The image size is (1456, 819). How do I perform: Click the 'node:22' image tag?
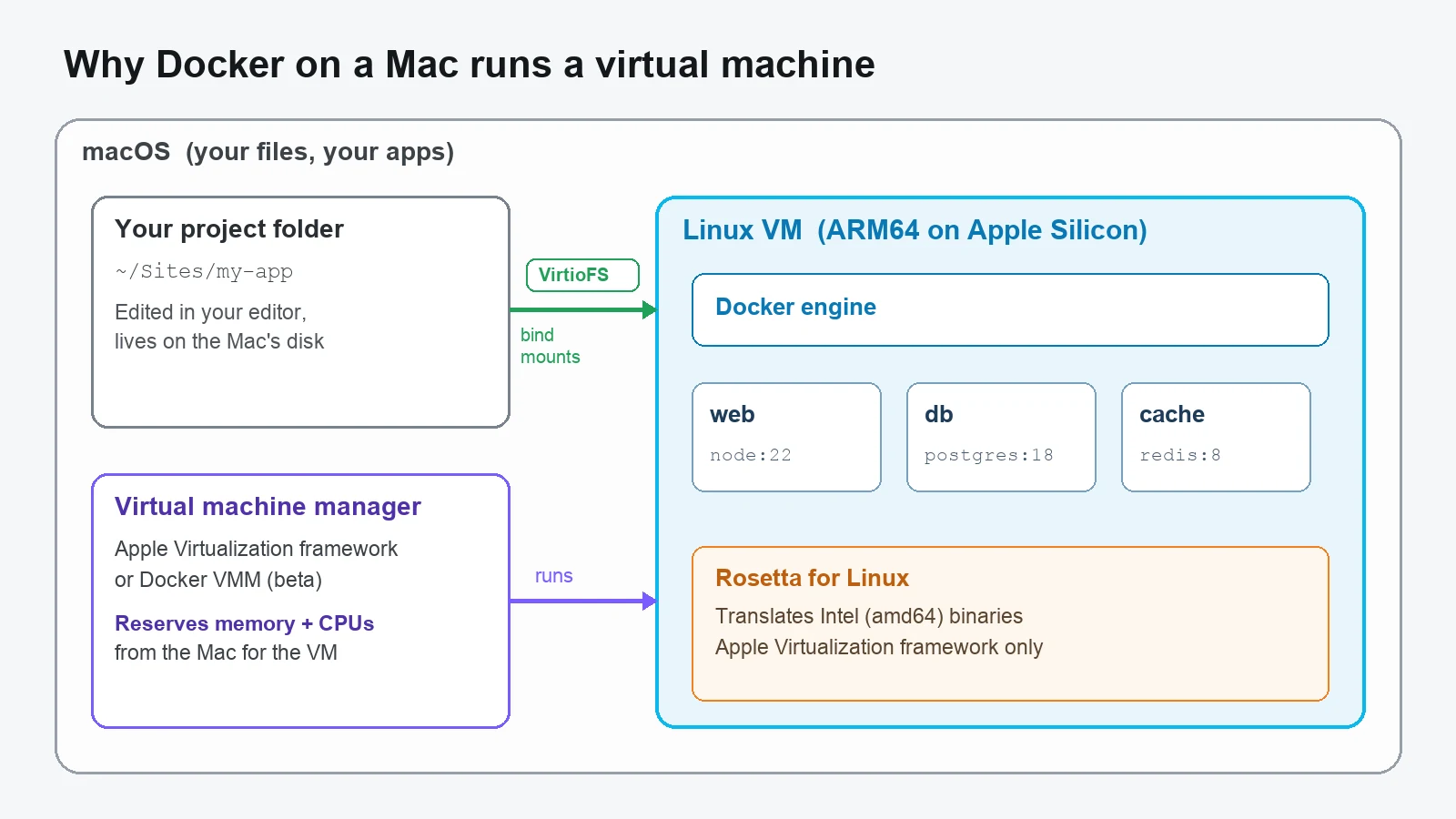[x=750, y=455]
